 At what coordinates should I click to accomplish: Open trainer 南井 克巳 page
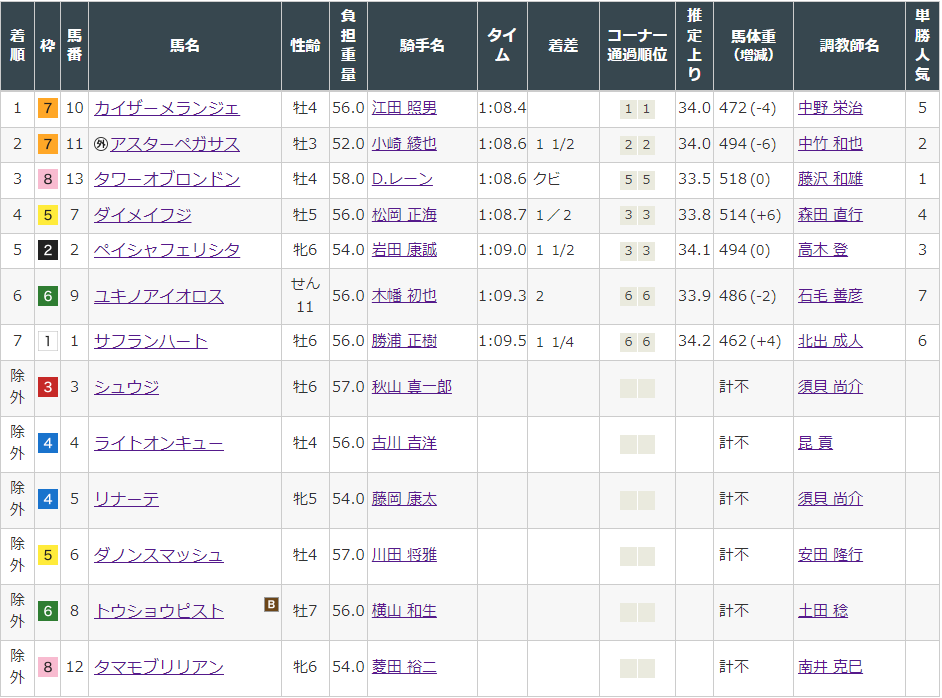tap(830, 667)
